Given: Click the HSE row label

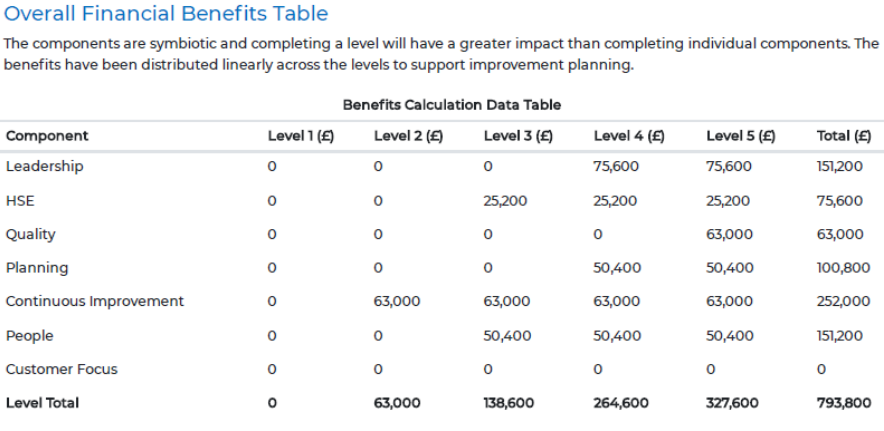Looking at the screenshot, I should click(x=20, y=200).
